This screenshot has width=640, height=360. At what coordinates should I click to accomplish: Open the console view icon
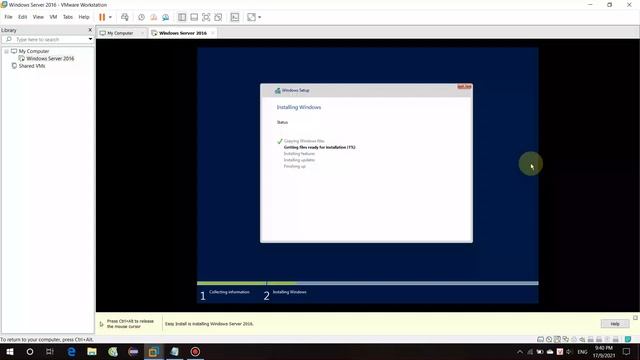point(235,17)
